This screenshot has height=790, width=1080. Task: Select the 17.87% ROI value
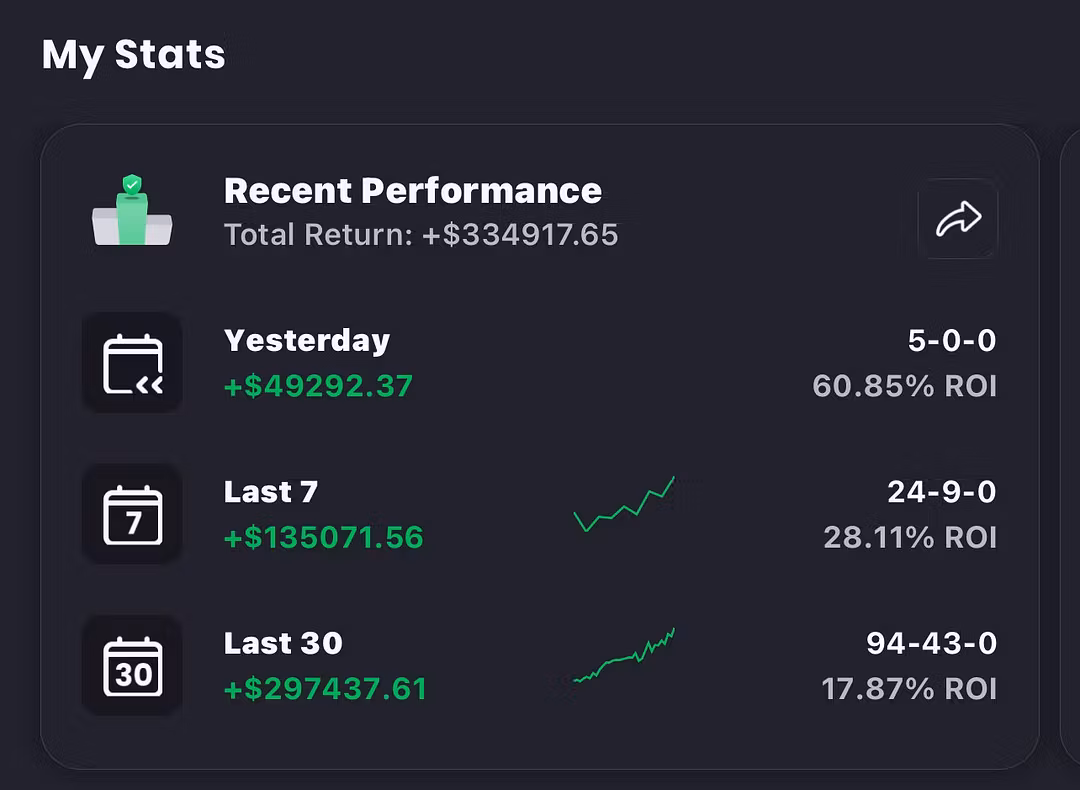coord(909,689)
